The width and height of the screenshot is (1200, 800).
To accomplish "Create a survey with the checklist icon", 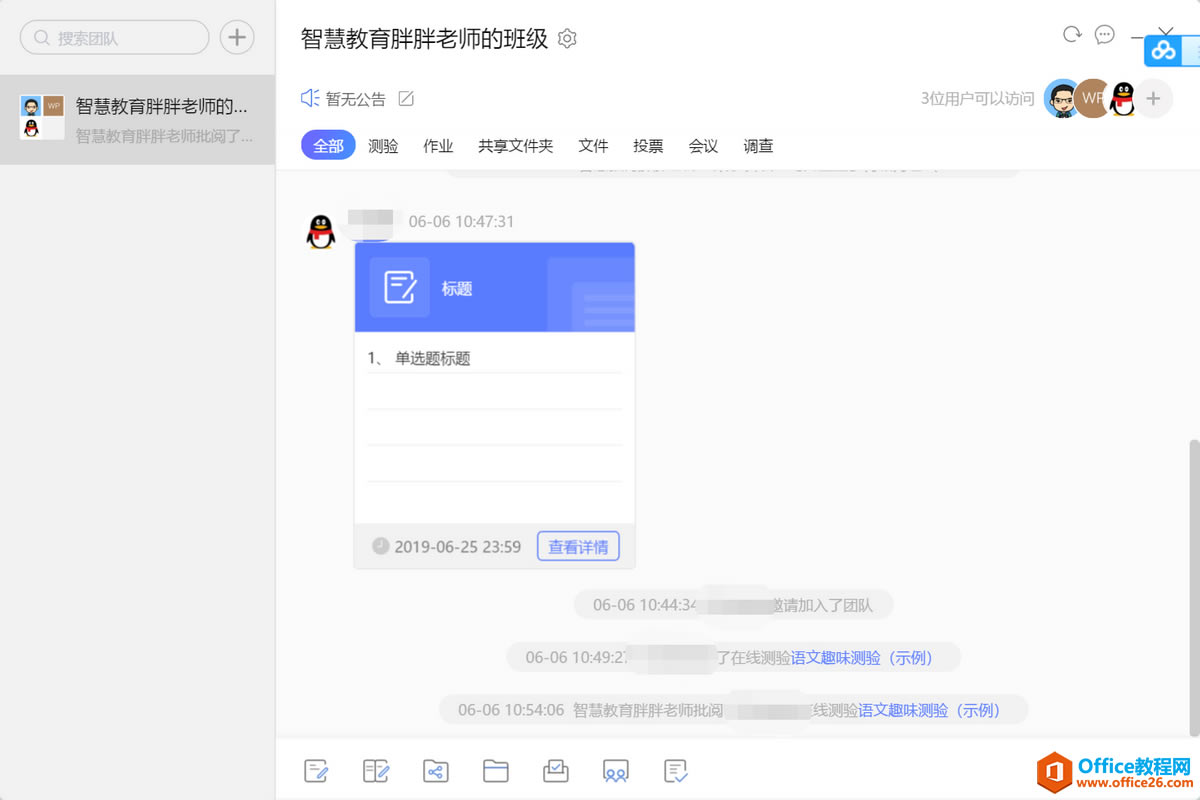I will pyautogui.click(x=676, y=771).
